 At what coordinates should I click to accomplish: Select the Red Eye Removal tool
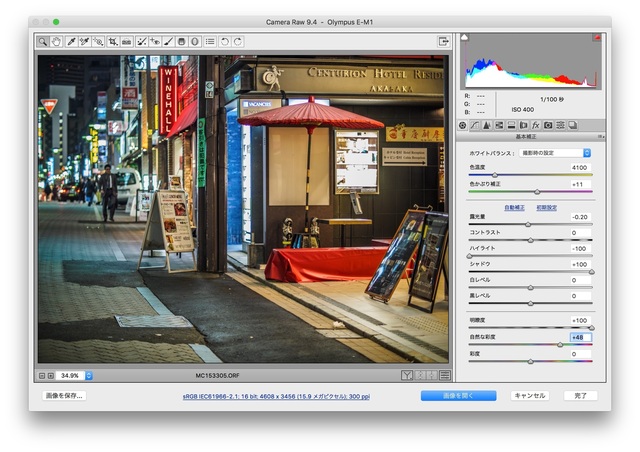point(155,41)
